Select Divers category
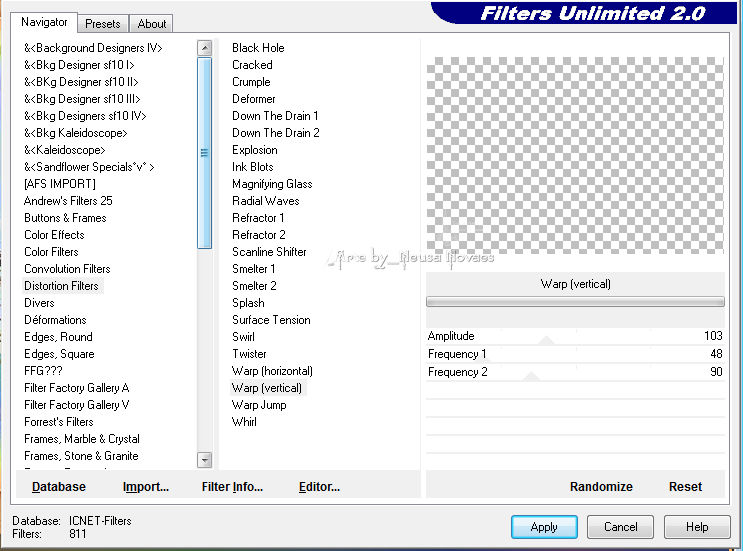 tap(39, 303)
